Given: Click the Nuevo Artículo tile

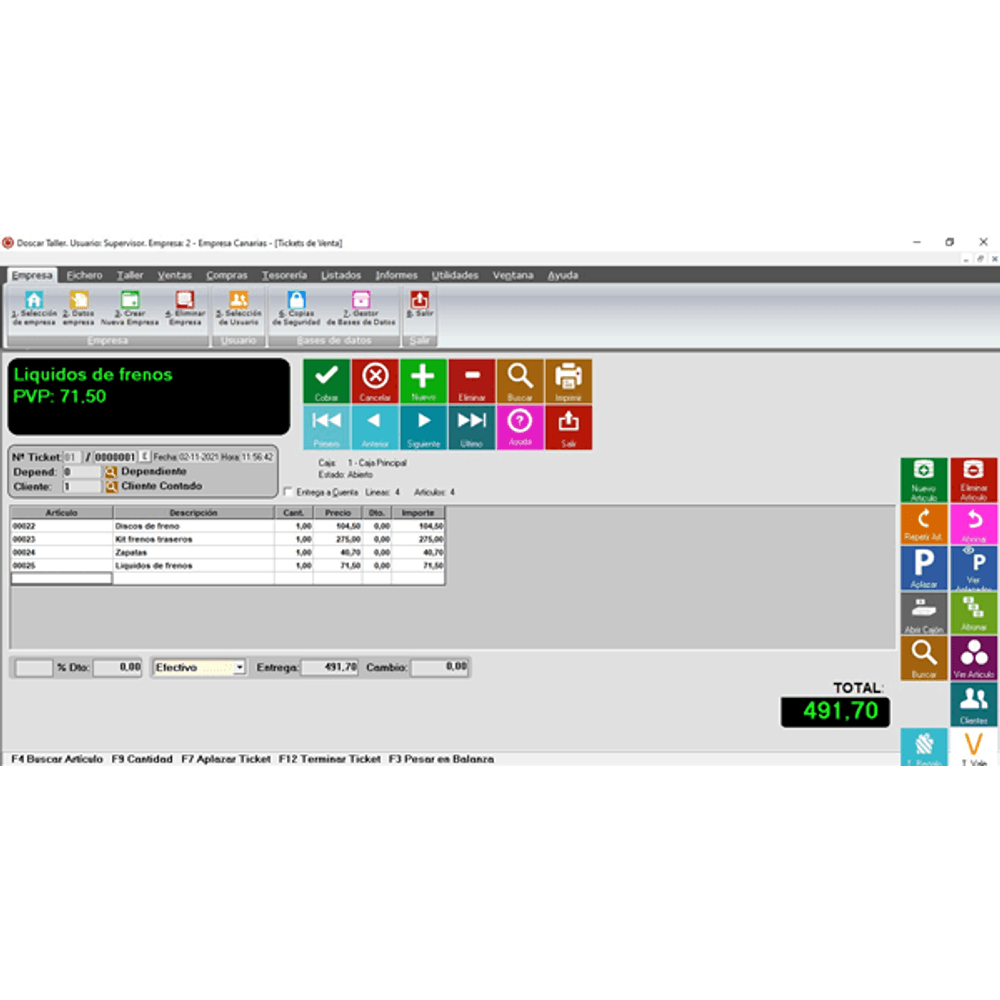Looking at the screenshot, I should click(x=923, y=480).
